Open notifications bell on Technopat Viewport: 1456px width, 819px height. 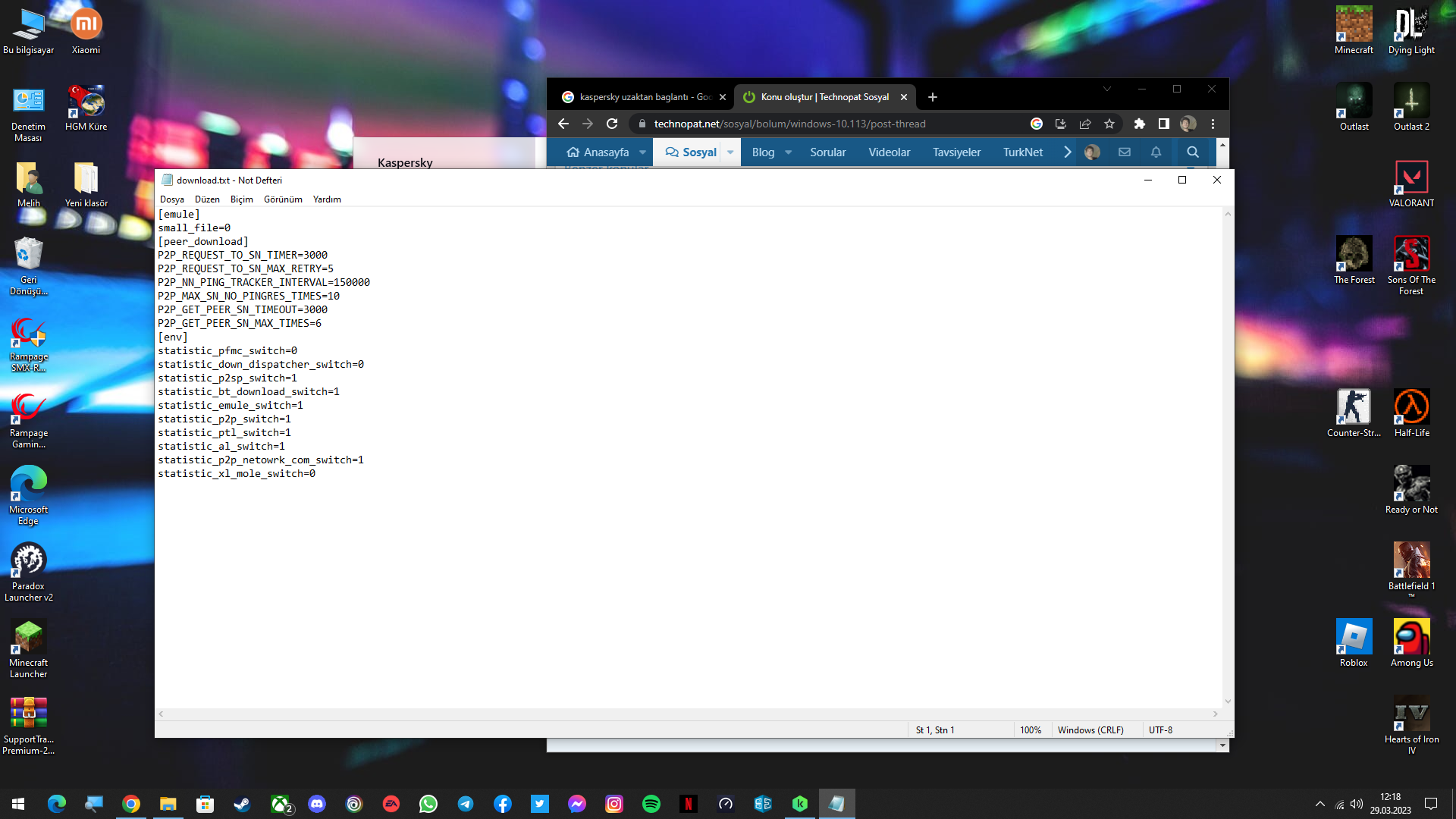[x=1156, y=152]
